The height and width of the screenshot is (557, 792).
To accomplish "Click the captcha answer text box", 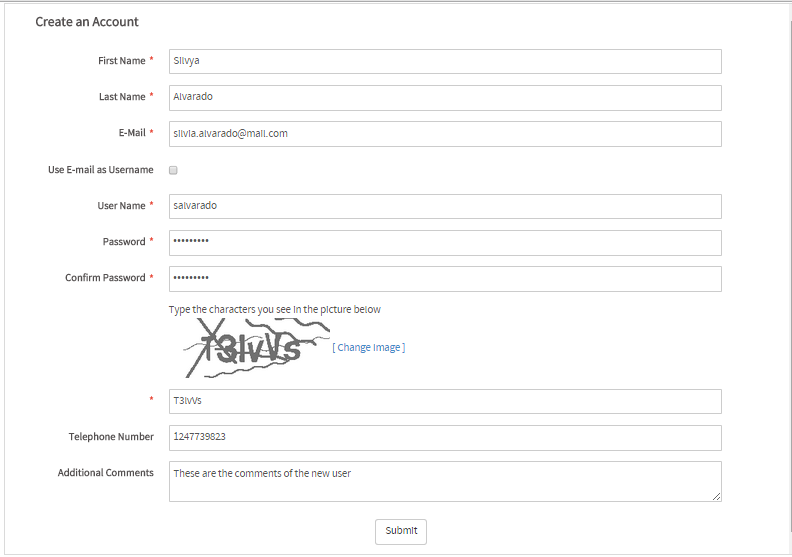I will tap(445, 401).
